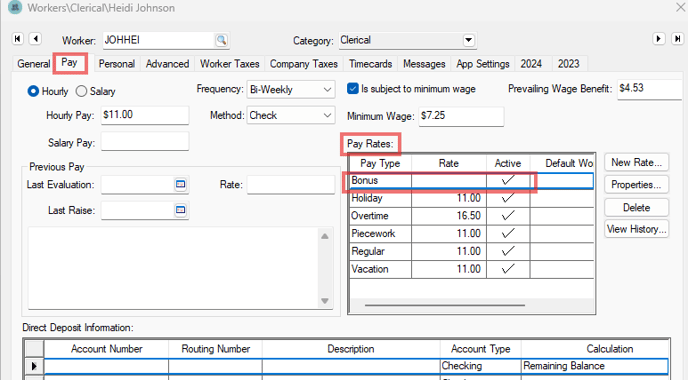This screenshot has width=688, height=380.
Task: Click the View History button
Action: [x=636, y=229]
